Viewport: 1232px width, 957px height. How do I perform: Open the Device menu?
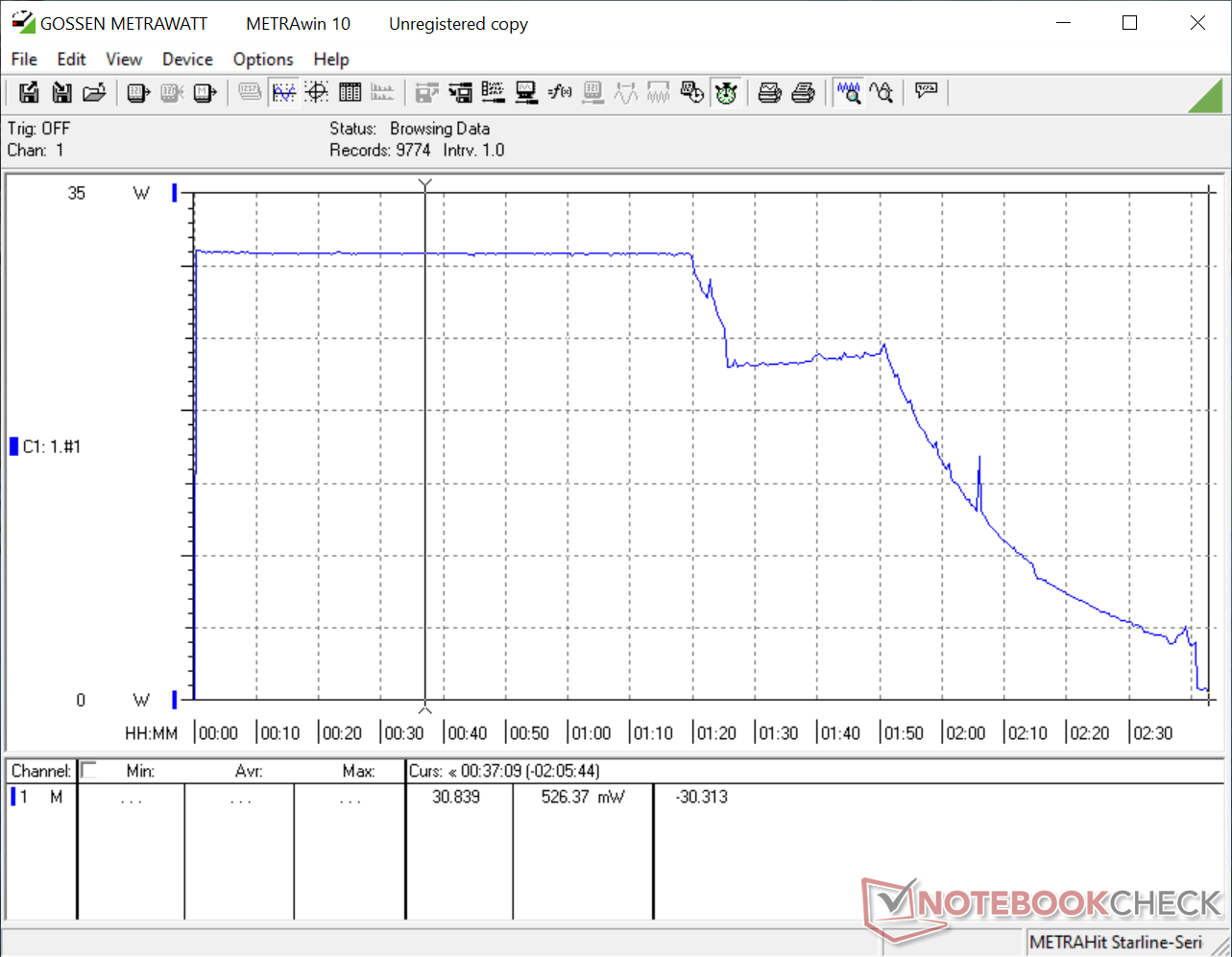[x=187, y=60]
